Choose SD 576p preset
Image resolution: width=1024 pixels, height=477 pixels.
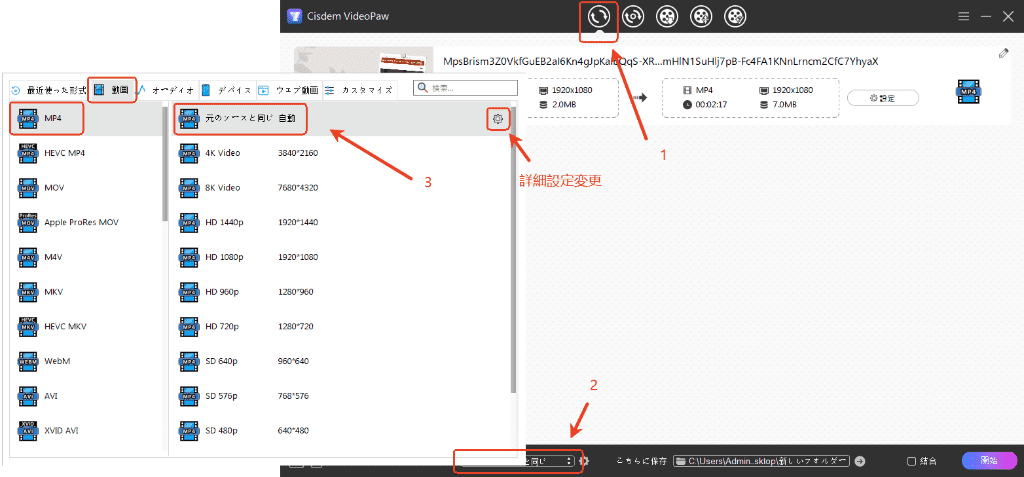(340, 396)
